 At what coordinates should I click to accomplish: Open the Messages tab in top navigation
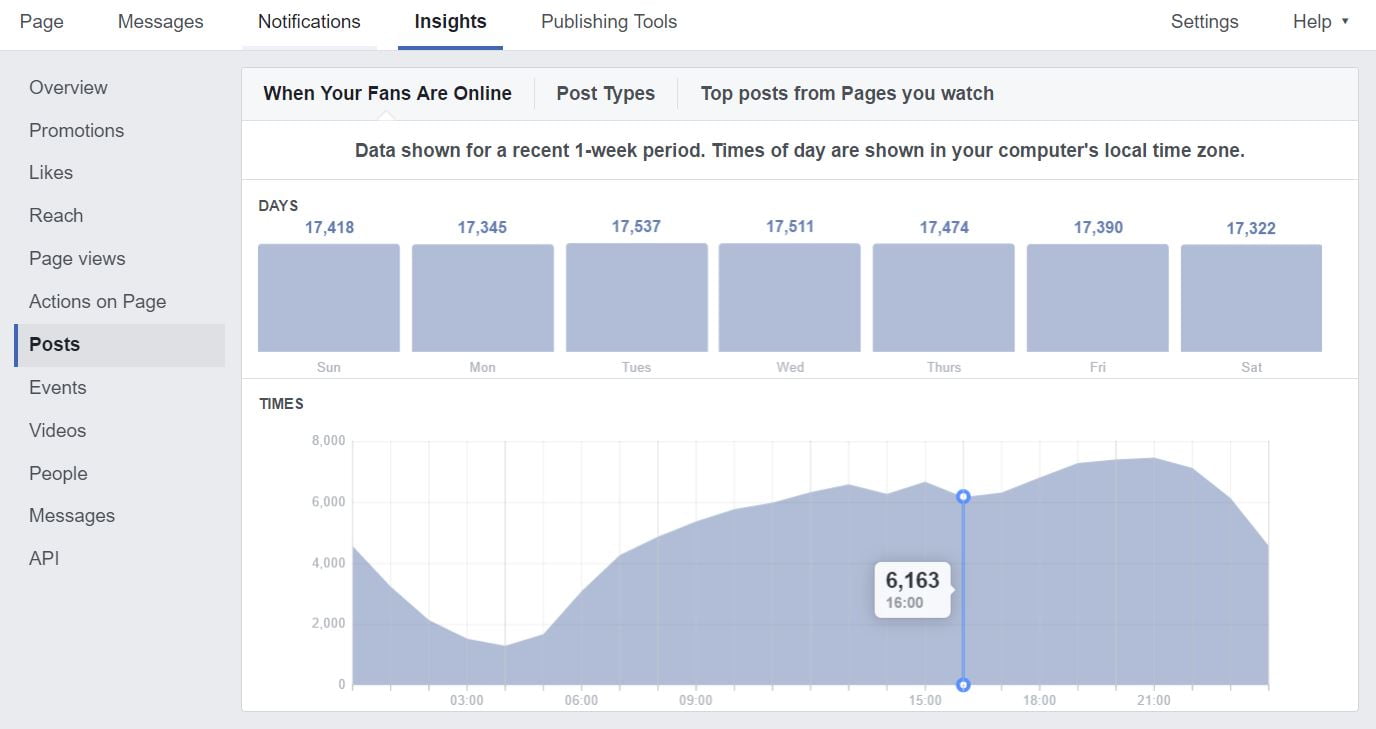coord(160,22)
